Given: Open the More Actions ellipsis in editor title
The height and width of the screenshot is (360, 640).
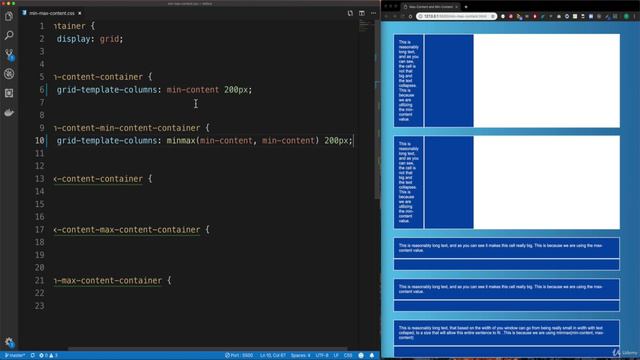Looking at the screenshot, I should [x=373, y=13].
